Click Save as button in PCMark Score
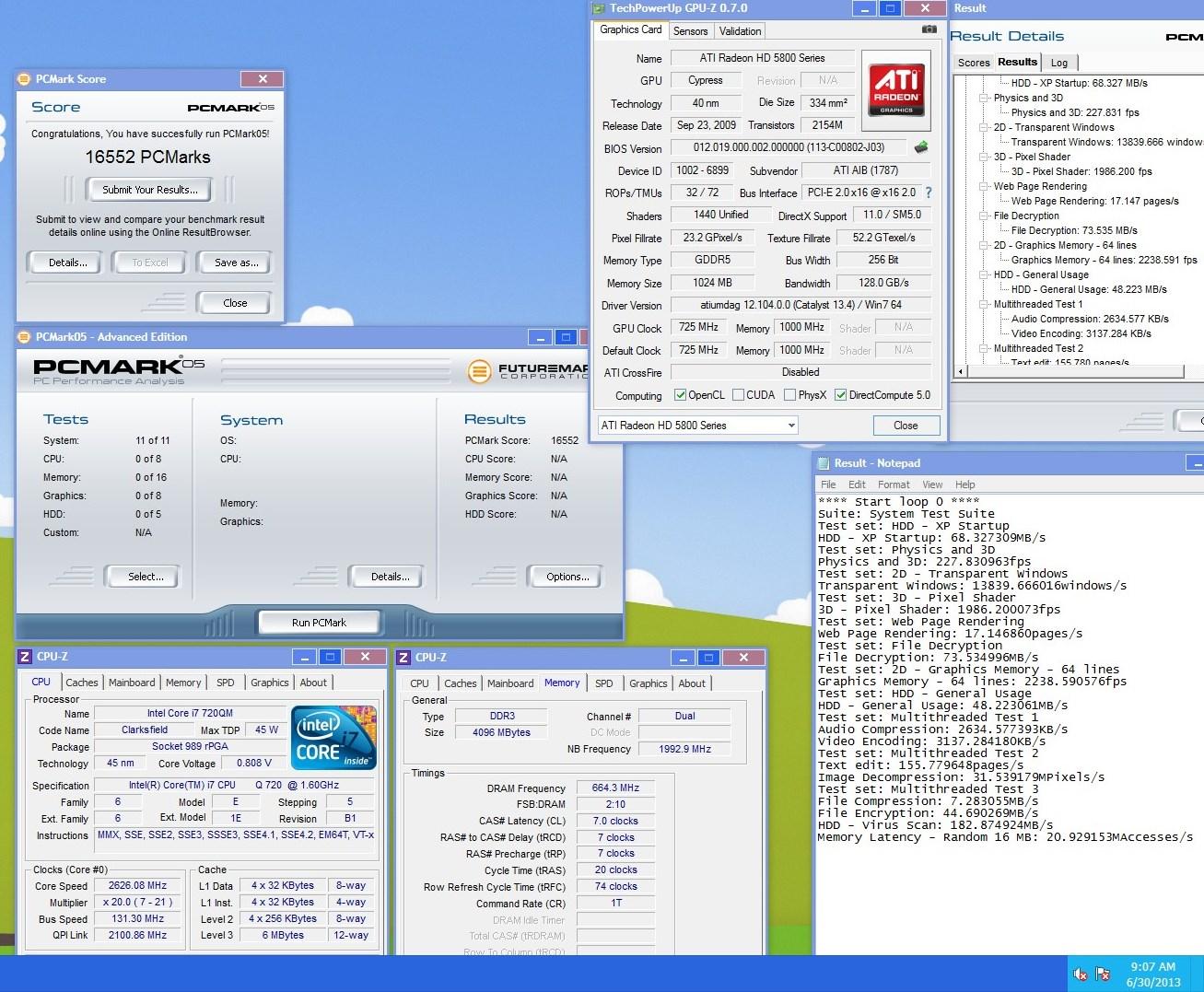Viewport: 1204px width, 992px height. click(x=236, y=263)
